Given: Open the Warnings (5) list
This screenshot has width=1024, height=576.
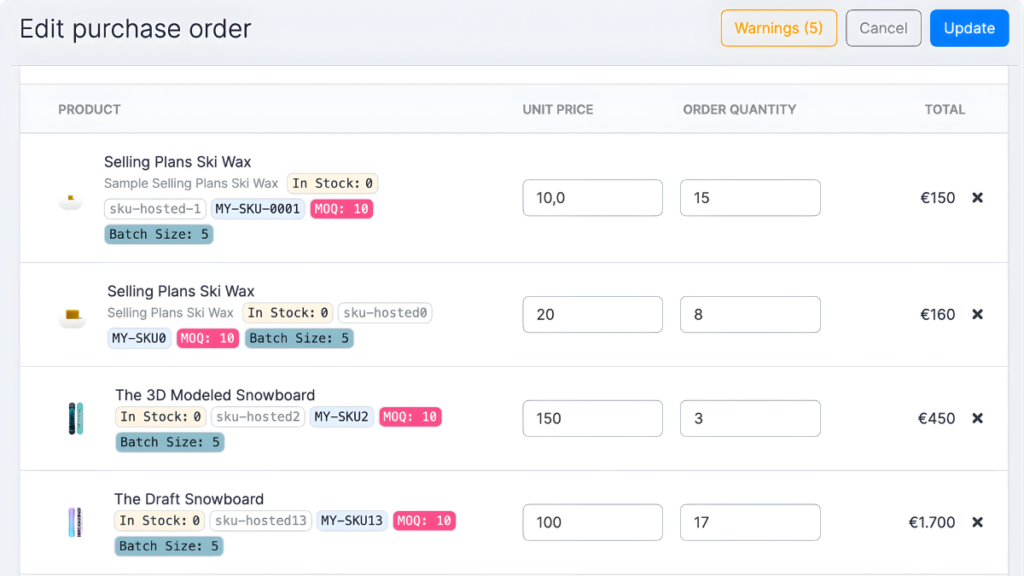Looking at the screenshot, I should tap(778, 28).
